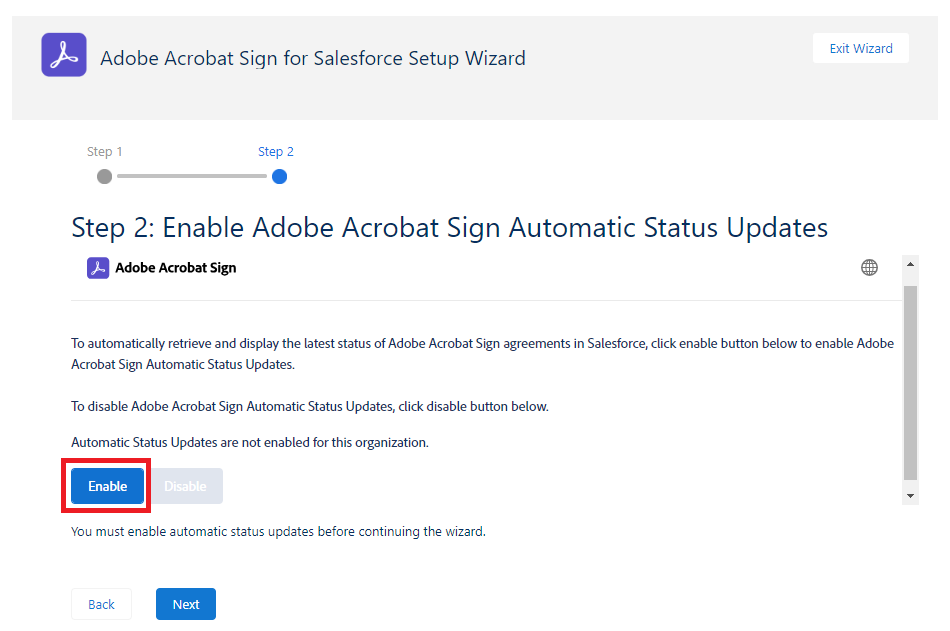Go back to the previous wizard step

click(x=101, y=604)
